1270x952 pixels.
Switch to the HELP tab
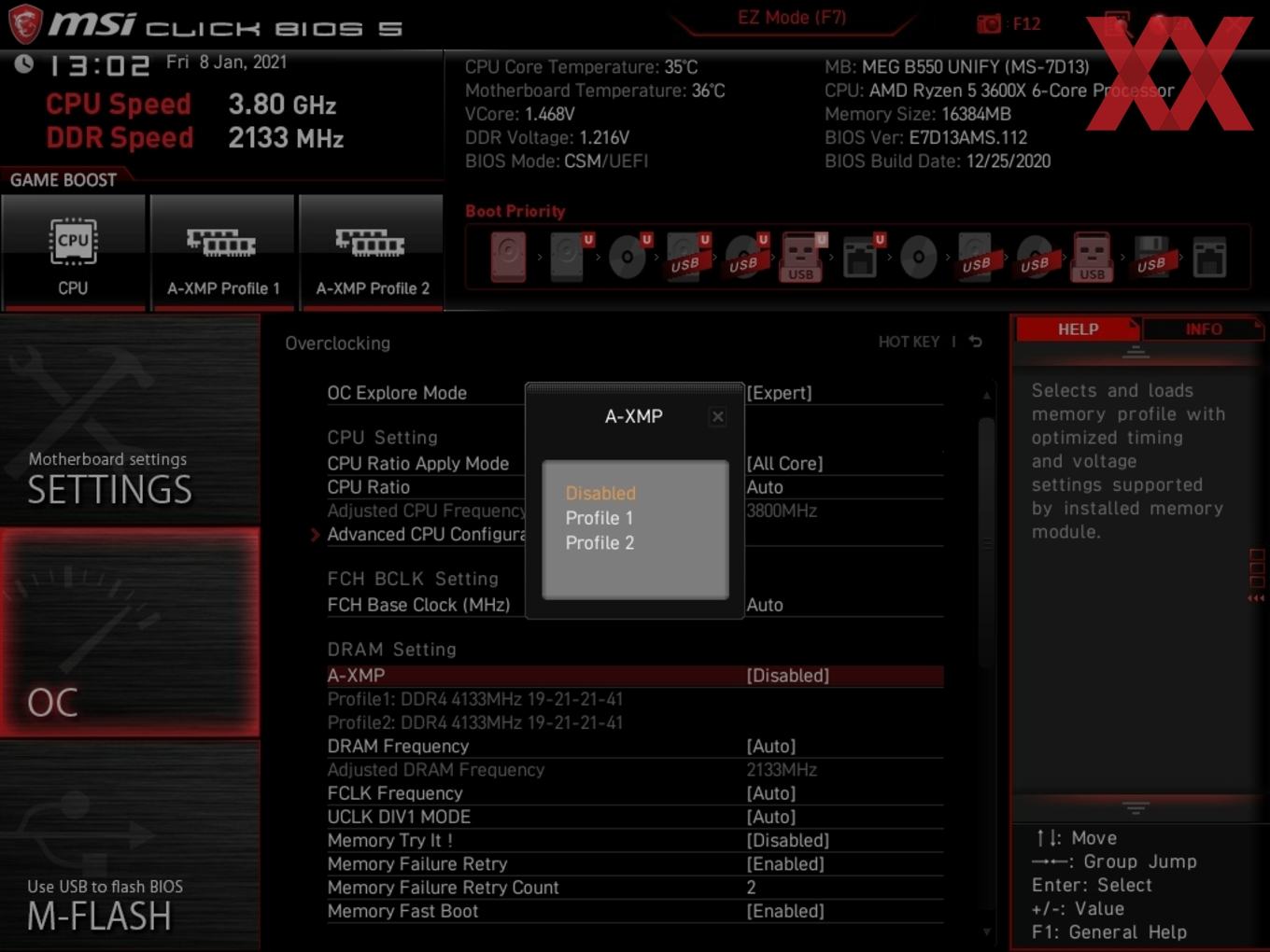pyautogui.click(x=1078, y=329)
